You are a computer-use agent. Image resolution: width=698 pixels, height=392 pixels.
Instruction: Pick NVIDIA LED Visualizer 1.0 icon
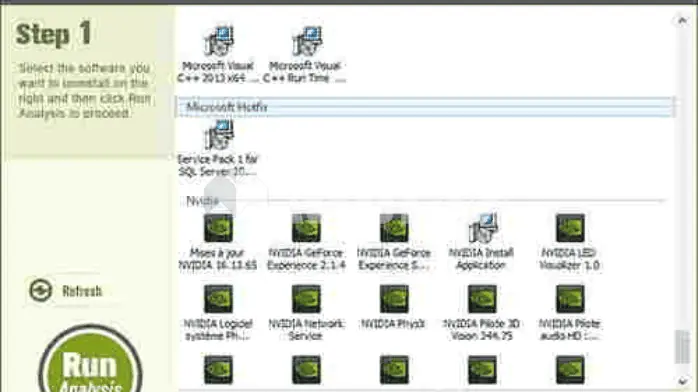pos(570,228)
